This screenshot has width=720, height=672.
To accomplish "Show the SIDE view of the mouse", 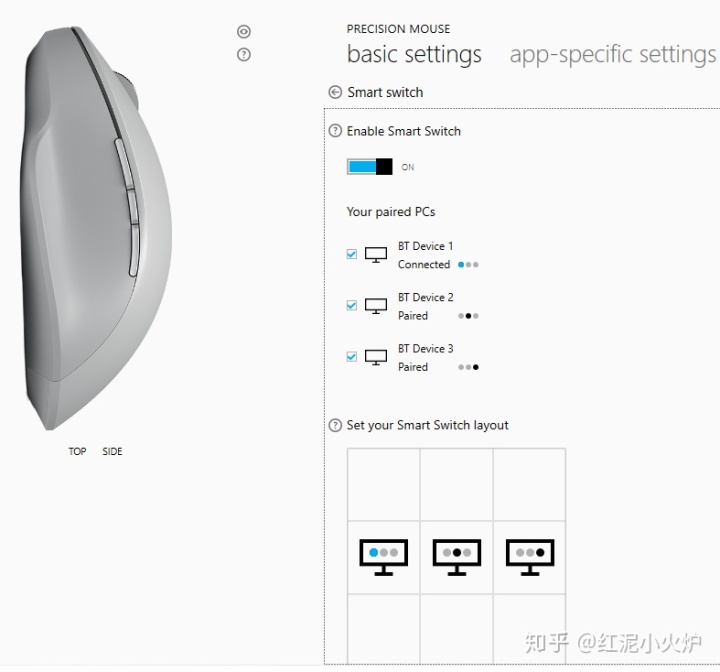I will 112,452.
